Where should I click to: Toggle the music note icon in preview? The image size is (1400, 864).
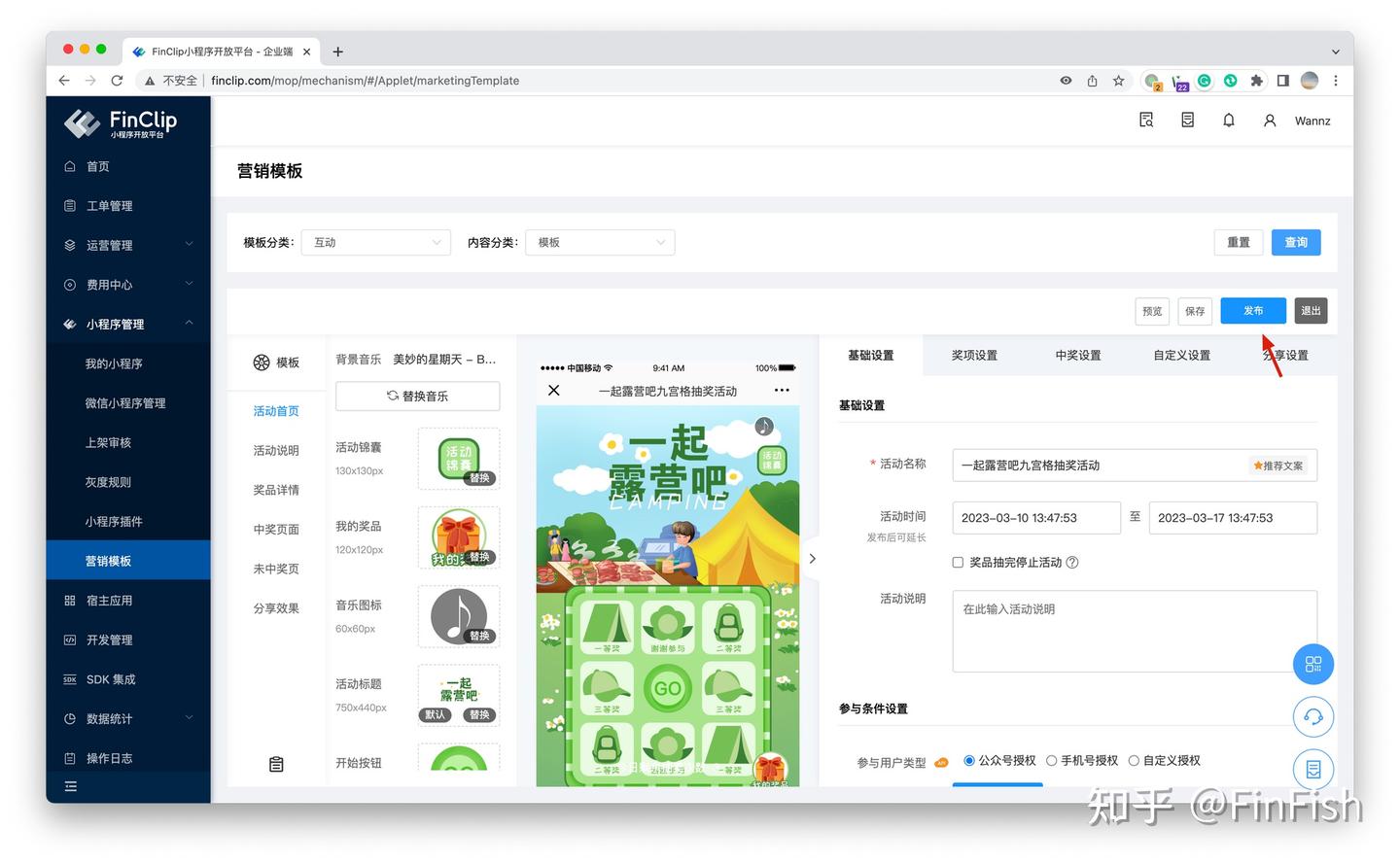pyautogui.click(x=764, y=427)
